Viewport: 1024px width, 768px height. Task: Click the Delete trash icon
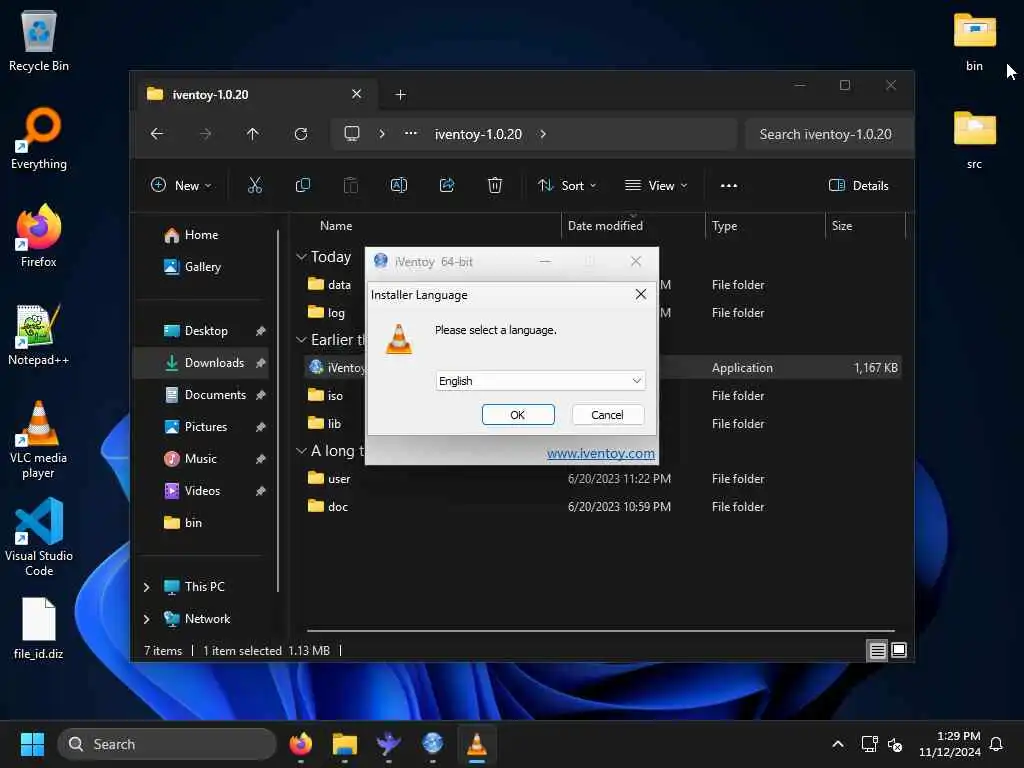pos(495,185)
